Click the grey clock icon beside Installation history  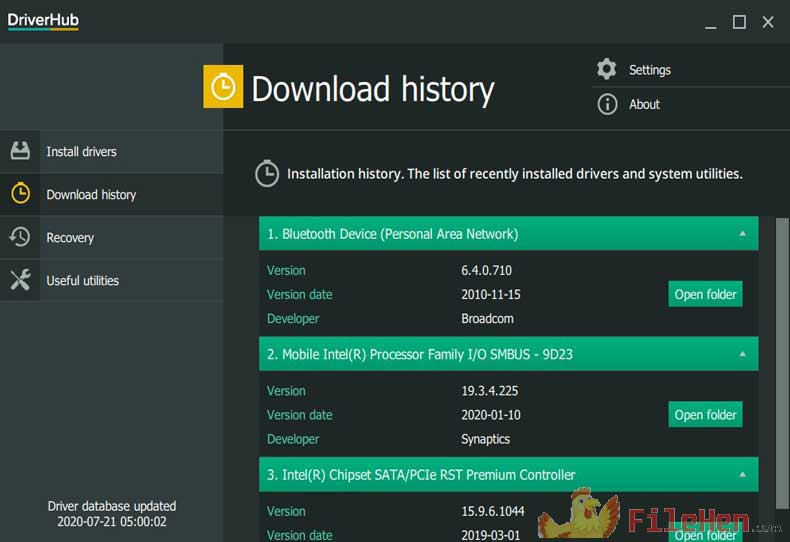click(x=267, y=174)
